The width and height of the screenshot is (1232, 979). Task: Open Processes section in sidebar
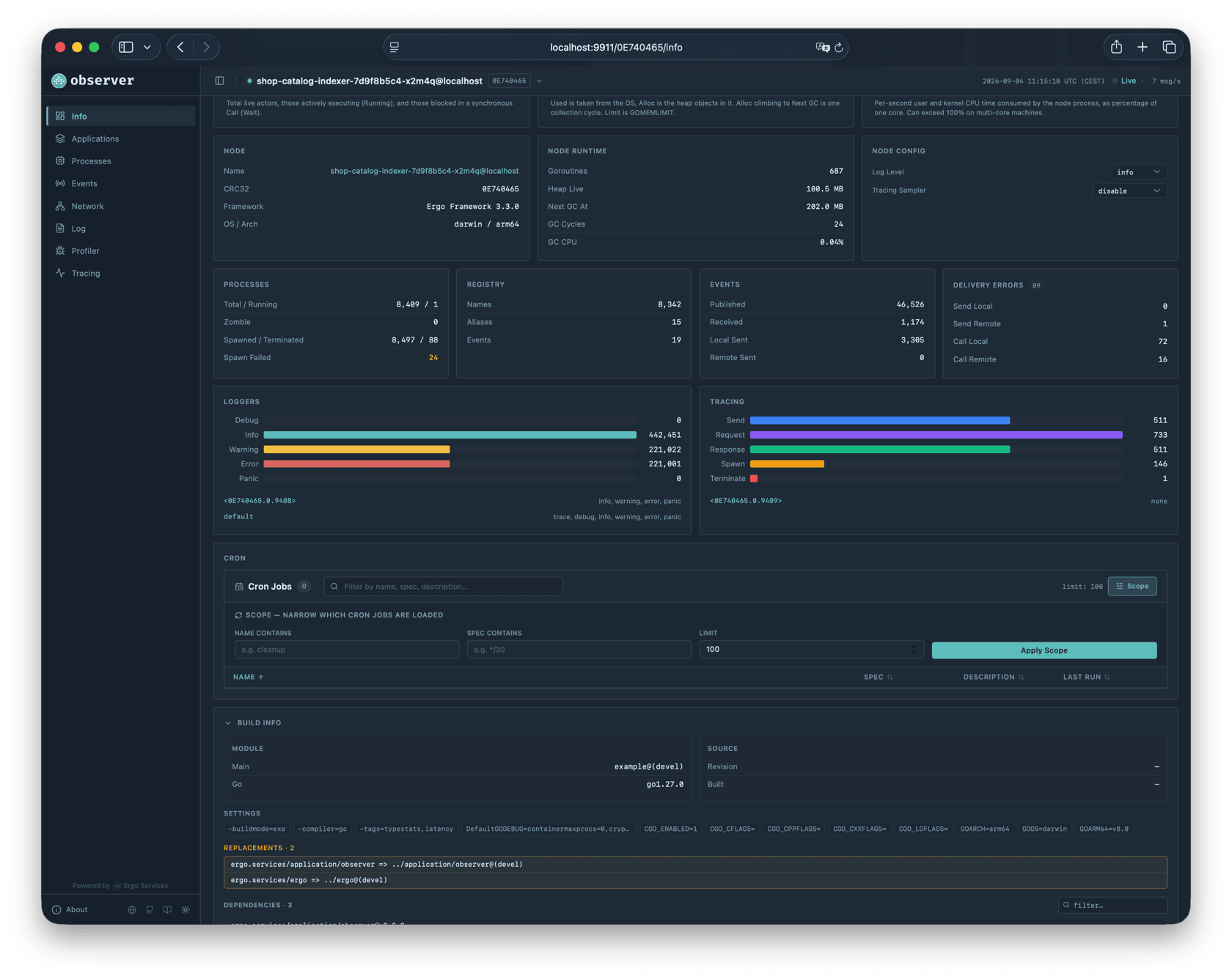[x=121, y=161]
